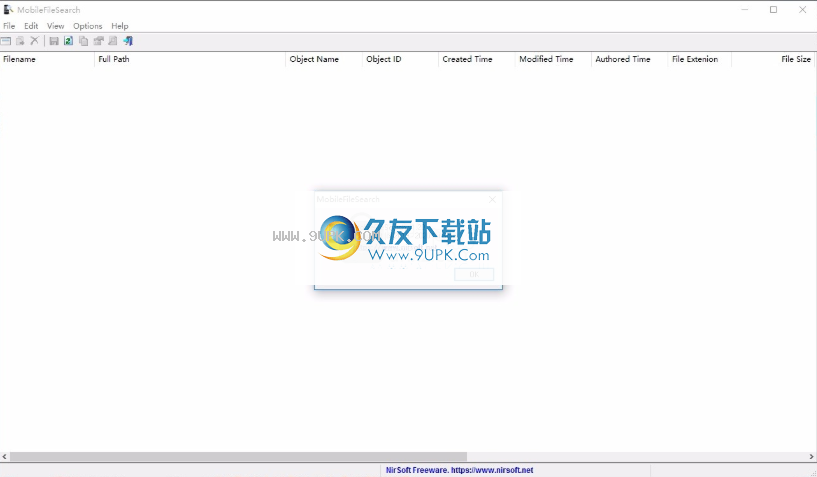Maximize the MobileFileSearch main window
Image resolution: width=817 pixels, height=477 pixels.
pyautogui.click(x=773, y=9)
